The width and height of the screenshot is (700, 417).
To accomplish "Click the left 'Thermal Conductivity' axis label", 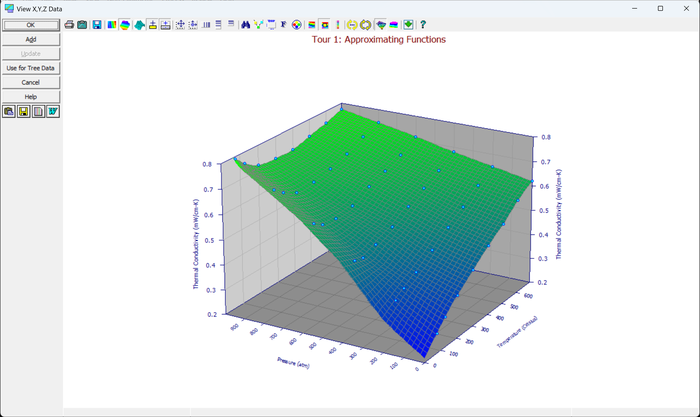I will point(196,244).
